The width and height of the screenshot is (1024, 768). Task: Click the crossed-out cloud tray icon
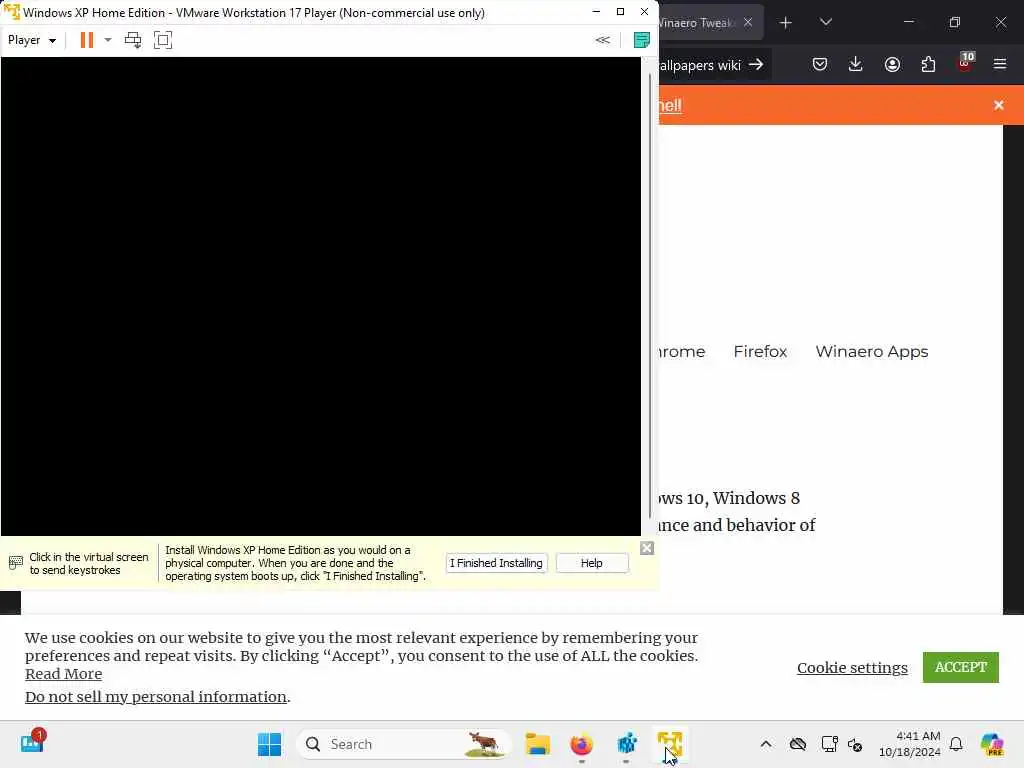[x=797, y=744]
